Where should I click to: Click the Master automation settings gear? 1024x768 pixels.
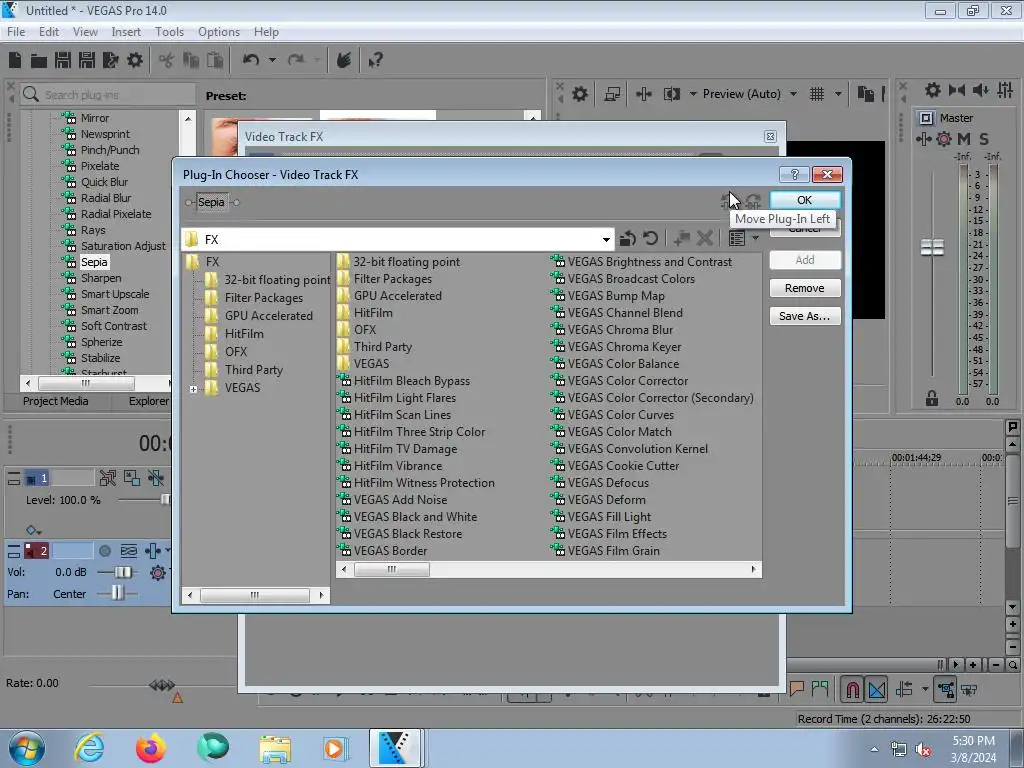click(x=944, y=138)
